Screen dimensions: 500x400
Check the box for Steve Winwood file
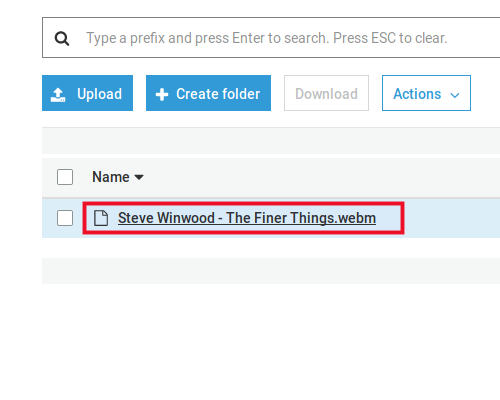[x=65, y=218]
